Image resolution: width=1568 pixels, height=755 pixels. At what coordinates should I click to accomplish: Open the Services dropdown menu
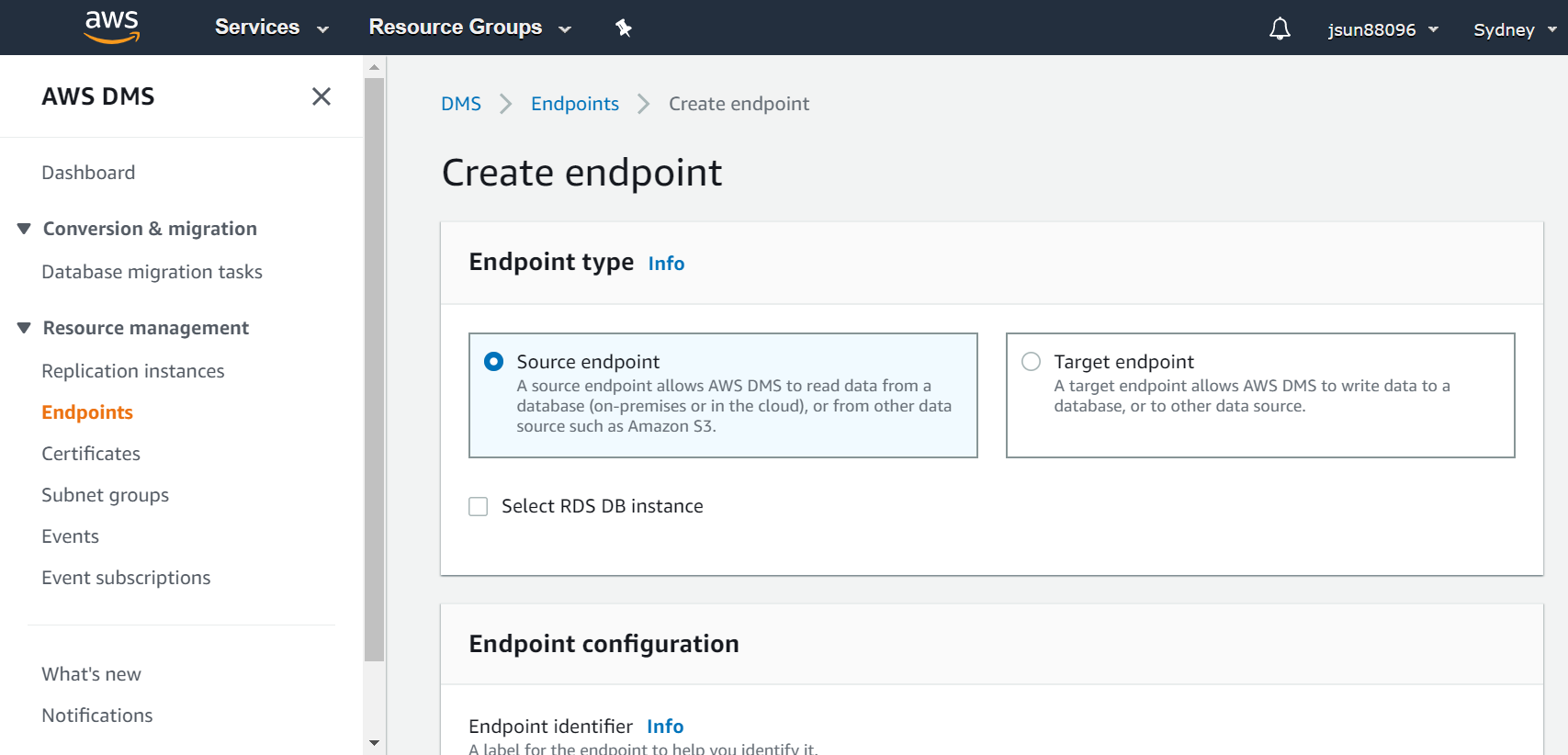(x=271, y=28)
